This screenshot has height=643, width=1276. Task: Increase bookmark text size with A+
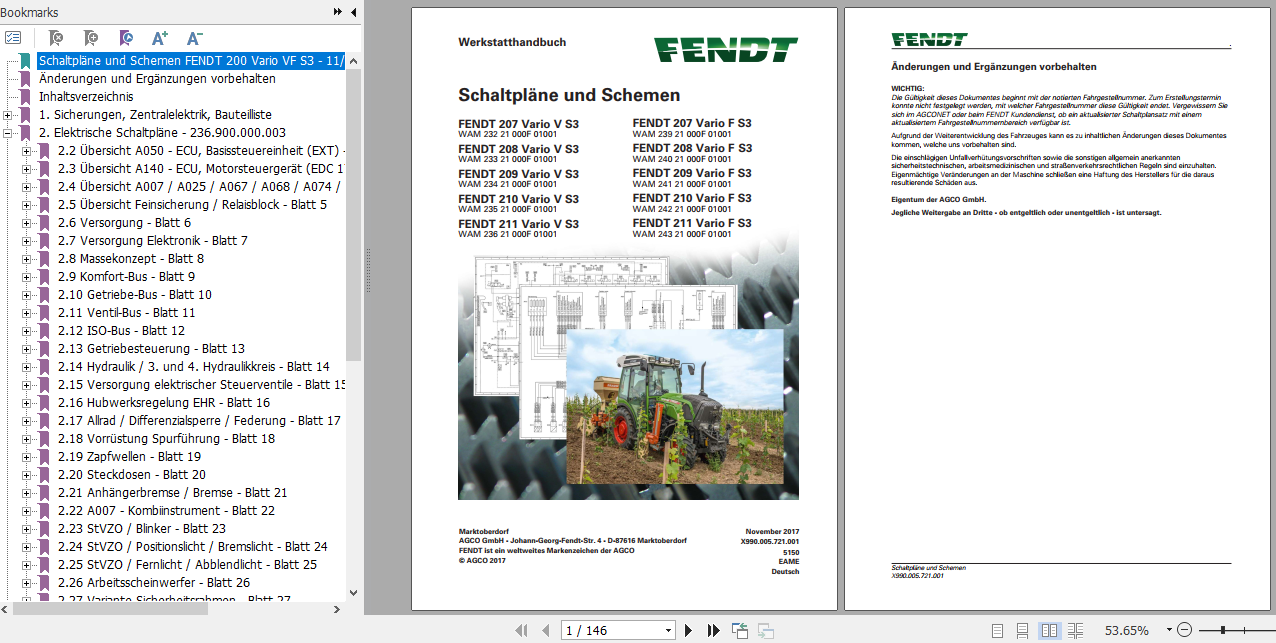(160, 38)
